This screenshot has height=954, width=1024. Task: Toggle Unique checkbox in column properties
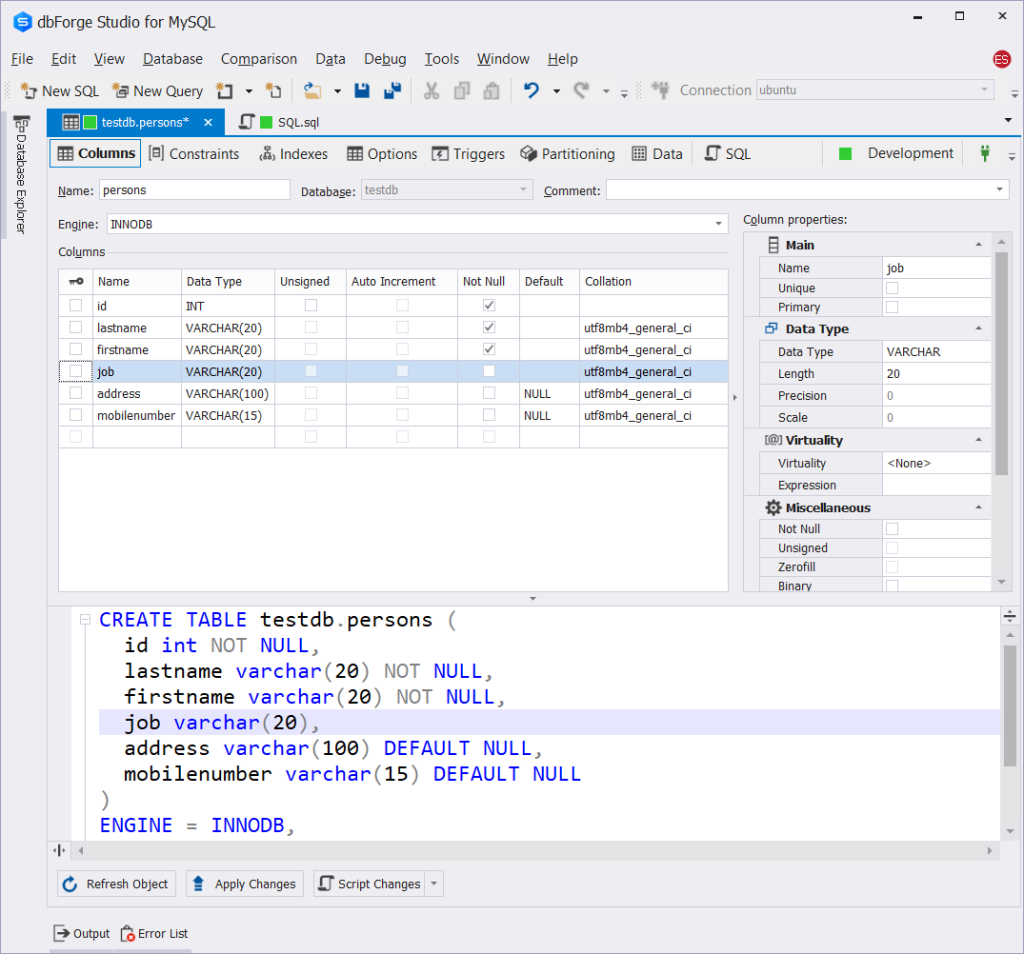[x=892, y=288]
